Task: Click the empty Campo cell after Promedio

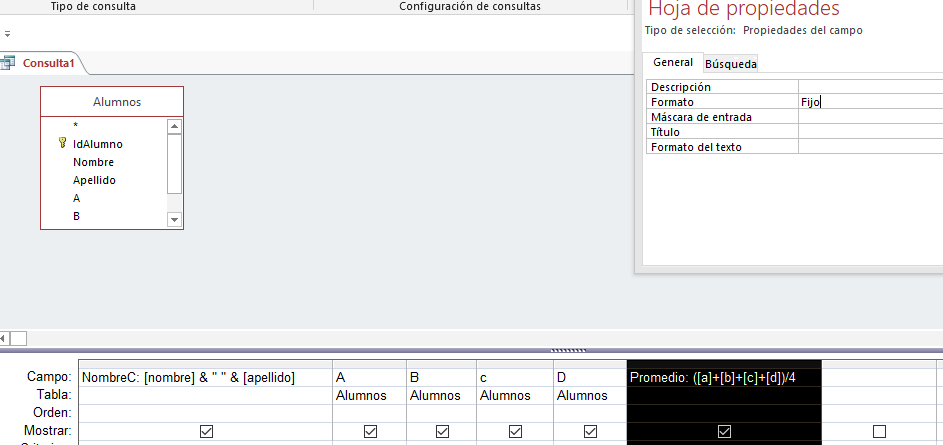Action: [x=879, y=378]
